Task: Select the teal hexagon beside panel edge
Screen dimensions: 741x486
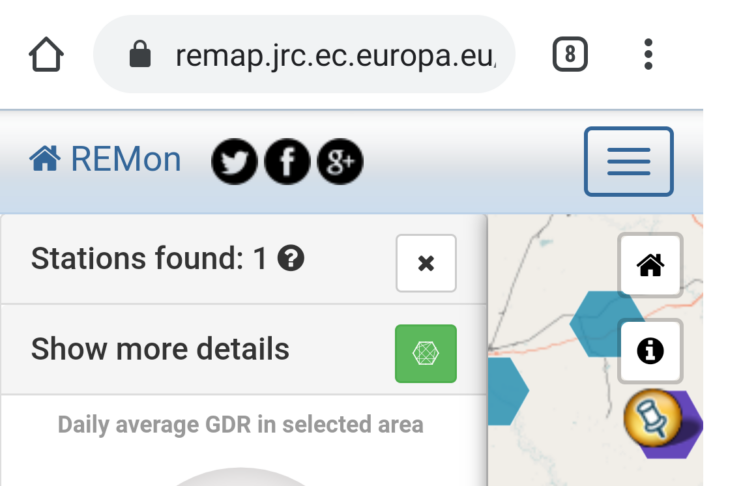Action: [508, 391]
